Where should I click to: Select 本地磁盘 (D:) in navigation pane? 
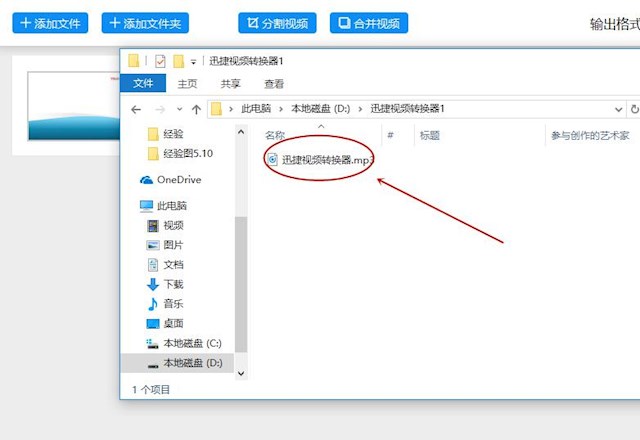tap(178, 363)
